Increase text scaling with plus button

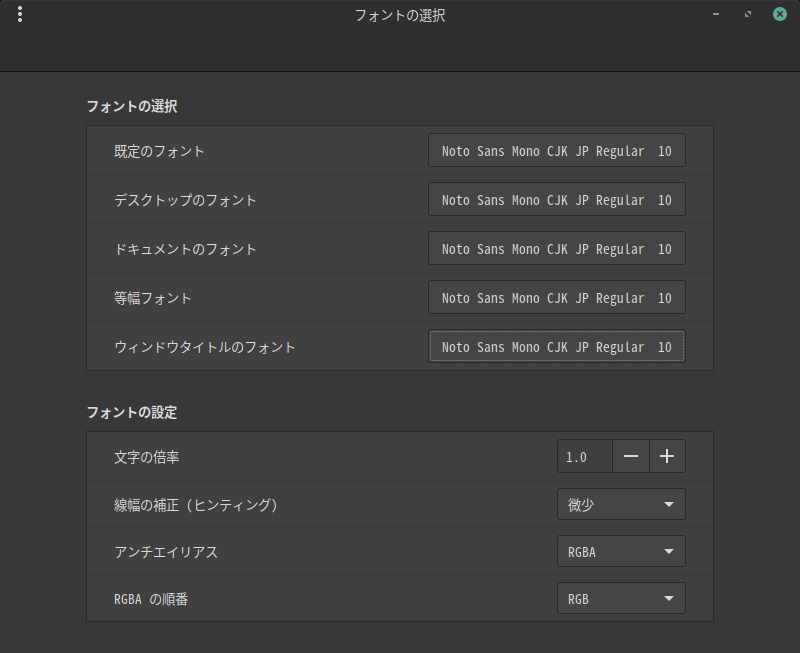click(667, 457)
